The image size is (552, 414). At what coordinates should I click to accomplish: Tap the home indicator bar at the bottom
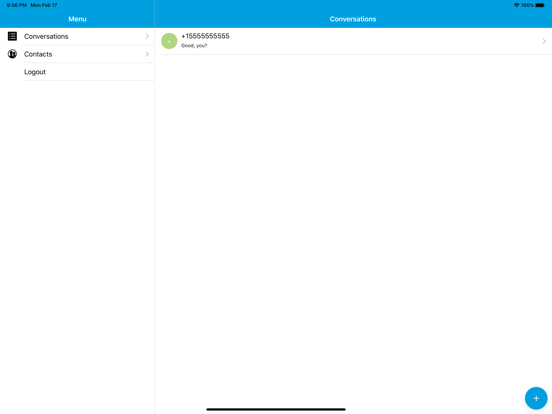276,409
